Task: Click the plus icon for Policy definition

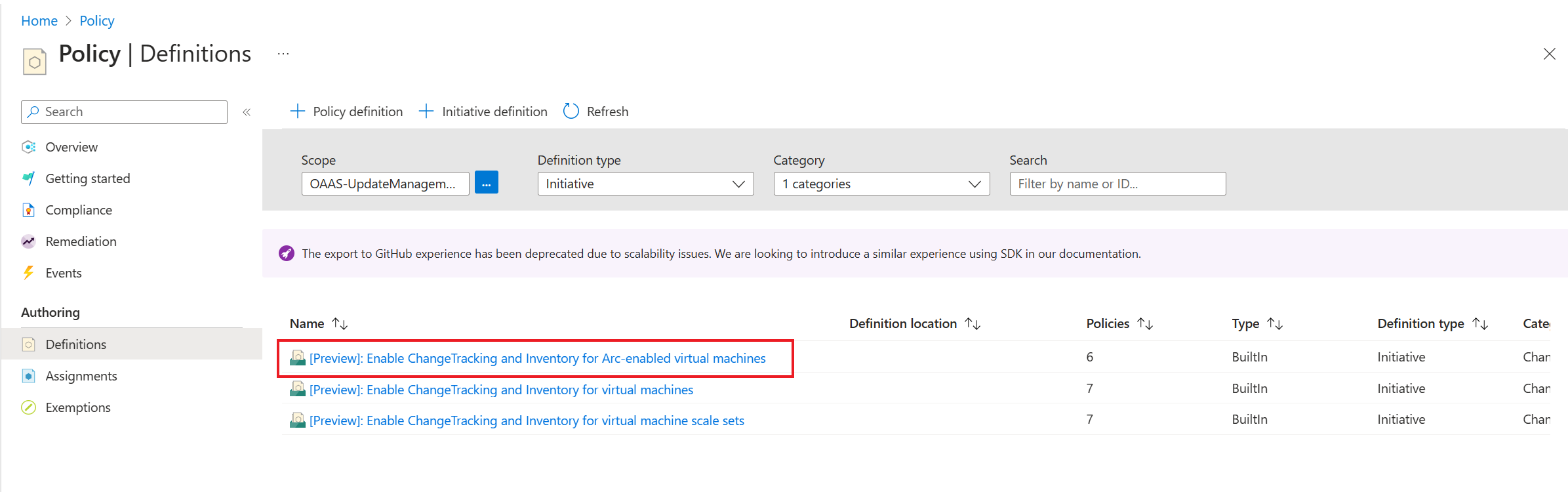Action: [x=298, y=112]
